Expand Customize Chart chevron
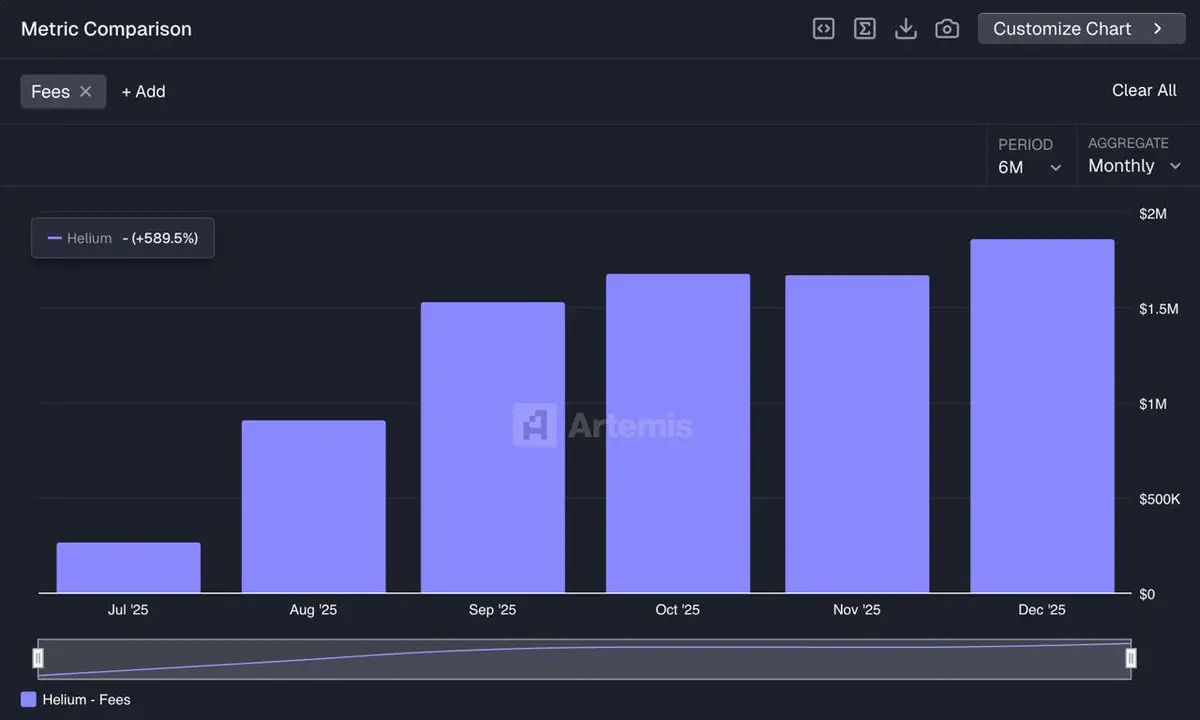Screen dimensions: 1200x720 coord(1158,29)
